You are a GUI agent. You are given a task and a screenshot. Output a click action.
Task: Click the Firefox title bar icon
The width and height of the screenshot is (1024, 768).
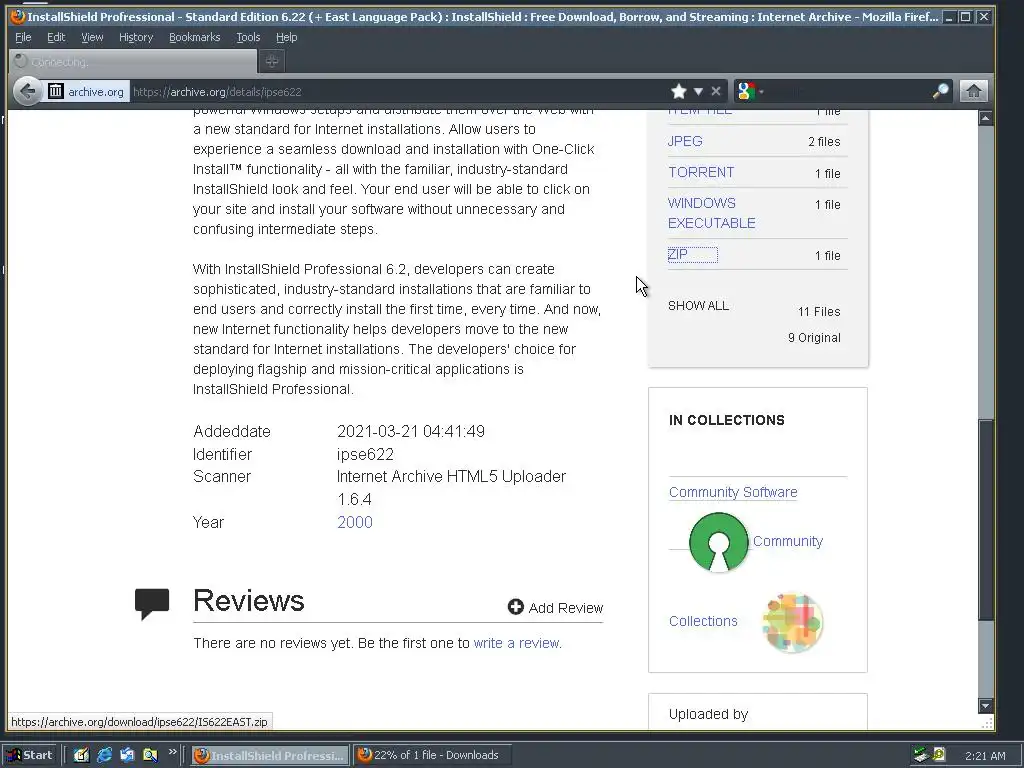18,16
